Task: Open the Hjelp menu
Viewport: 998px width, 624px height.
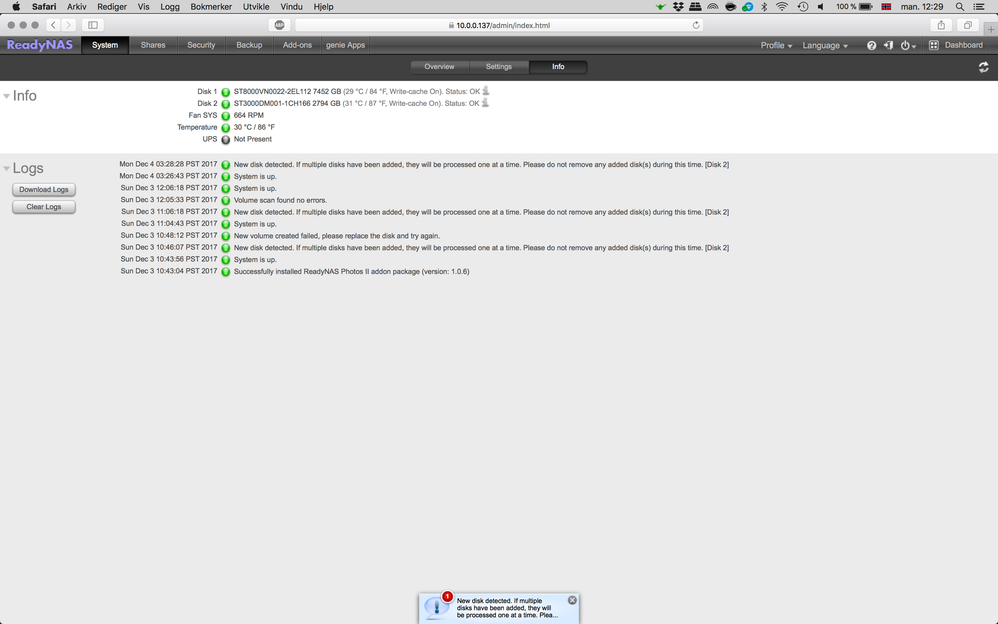Action: pos(323,6)
